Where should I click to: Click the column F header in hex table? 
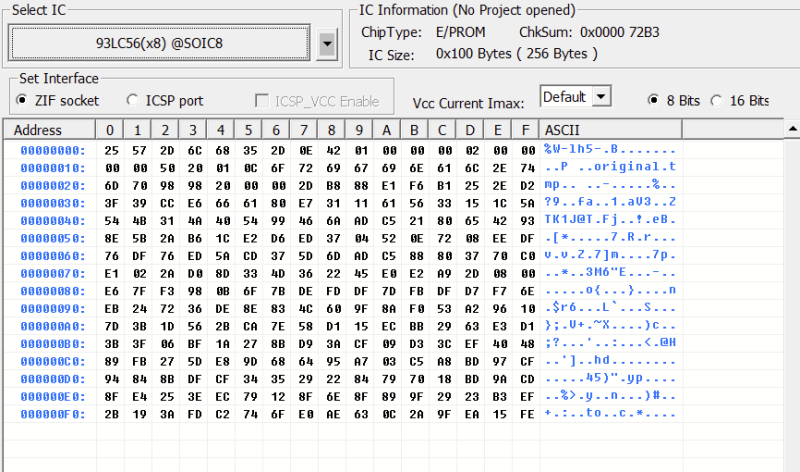tap(527, 130)
